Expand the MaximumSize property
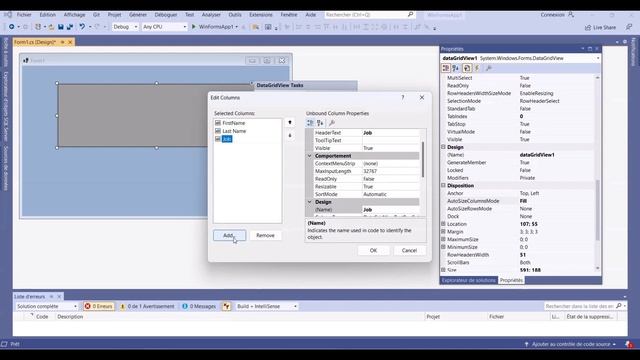Viewport: 640px width, 360px height. coord(443,239)
